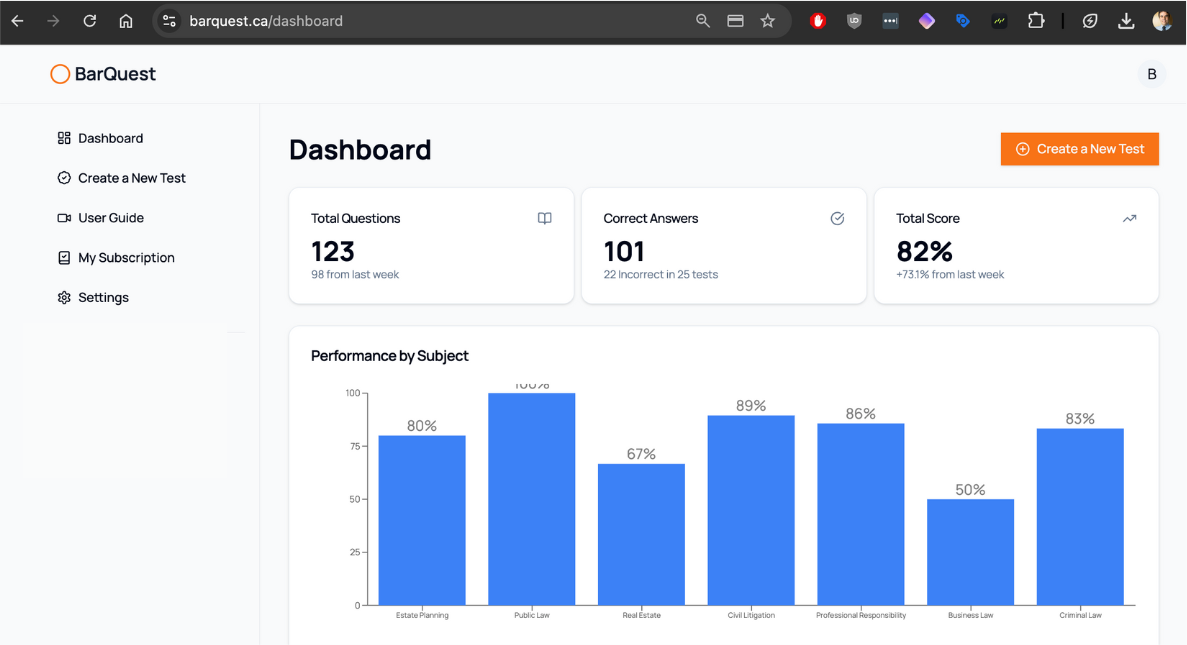Open the blue tag extension icon

963,21
